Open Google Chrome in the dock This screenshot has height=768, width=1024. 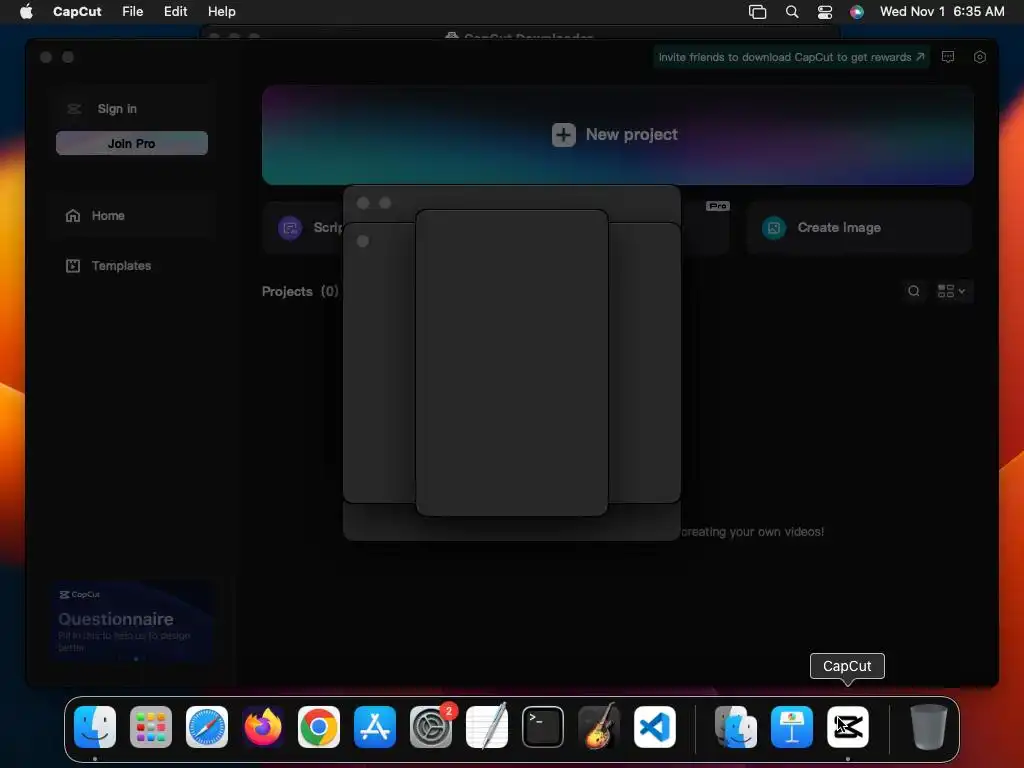pyautogui.click(x=319, y=727)
